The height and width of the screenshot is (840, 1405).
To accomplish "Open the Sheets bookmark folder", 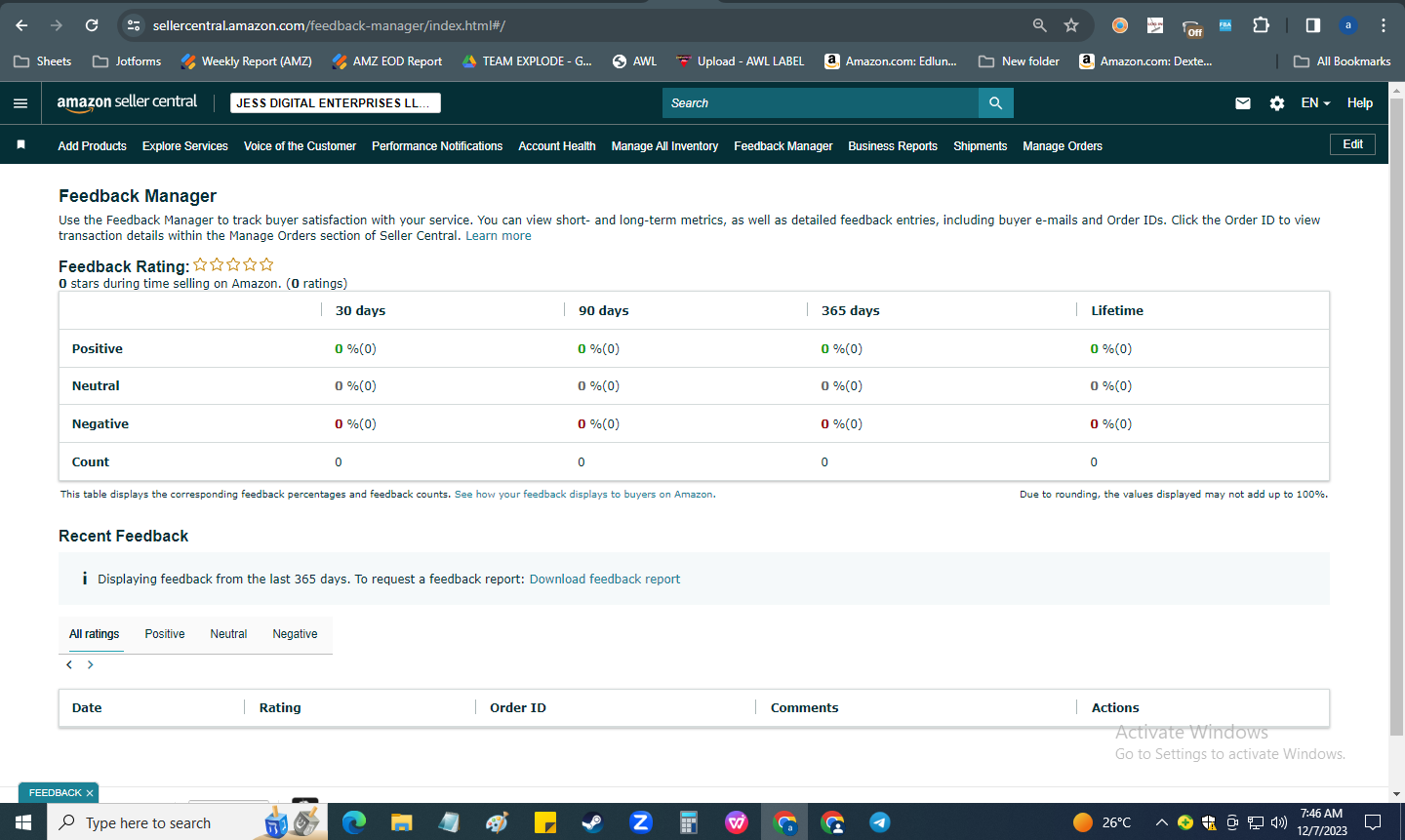I will pos(43,60).
